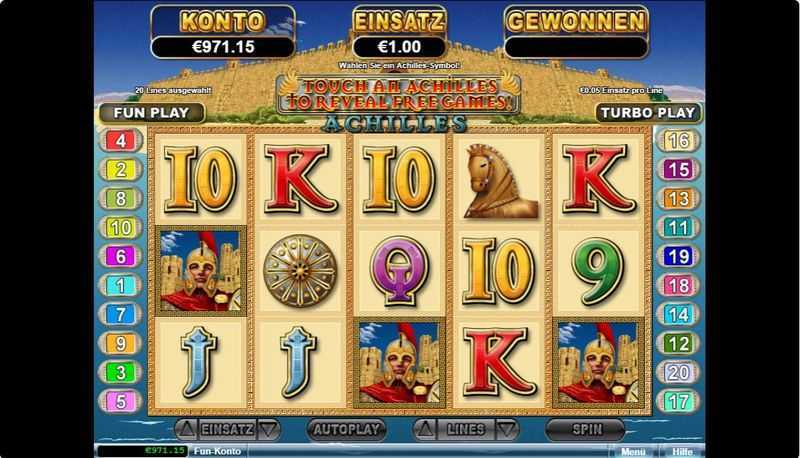
Task: Increase Einsatz with the up arrow
Action: pyautogui.click(x=186, y=430)
